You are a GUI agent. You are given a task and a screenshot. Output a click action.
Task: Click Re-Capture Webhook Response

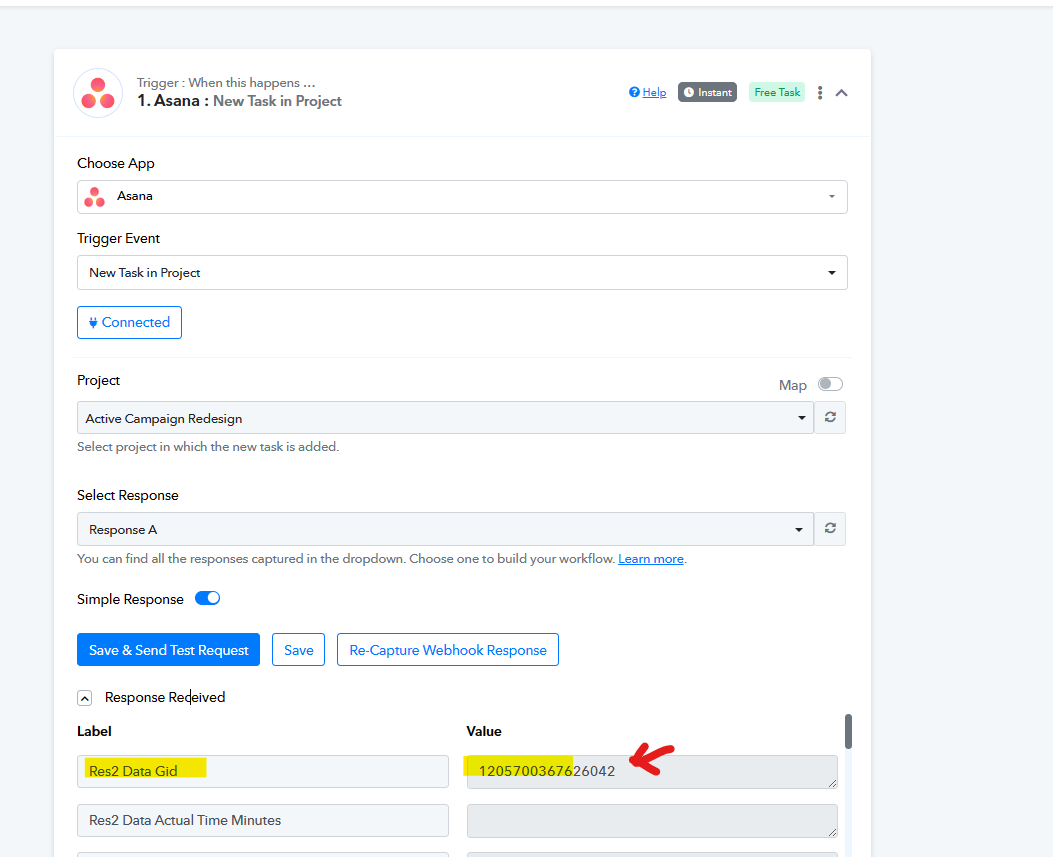click(448, 649)
